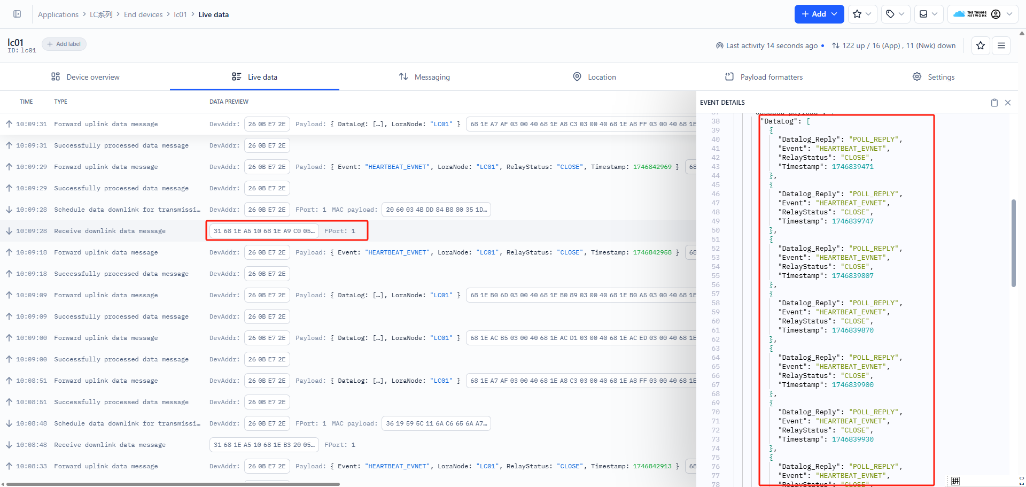Select the 10:09:31 Forward uplink data message row

[x=347, y=124]
